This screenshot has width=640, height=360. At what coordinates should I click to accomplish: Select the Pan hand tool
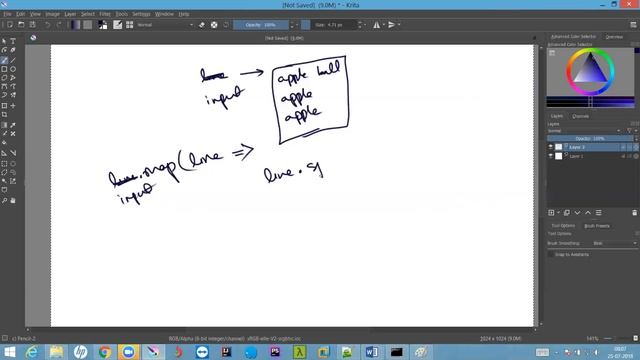pos(13,200)
